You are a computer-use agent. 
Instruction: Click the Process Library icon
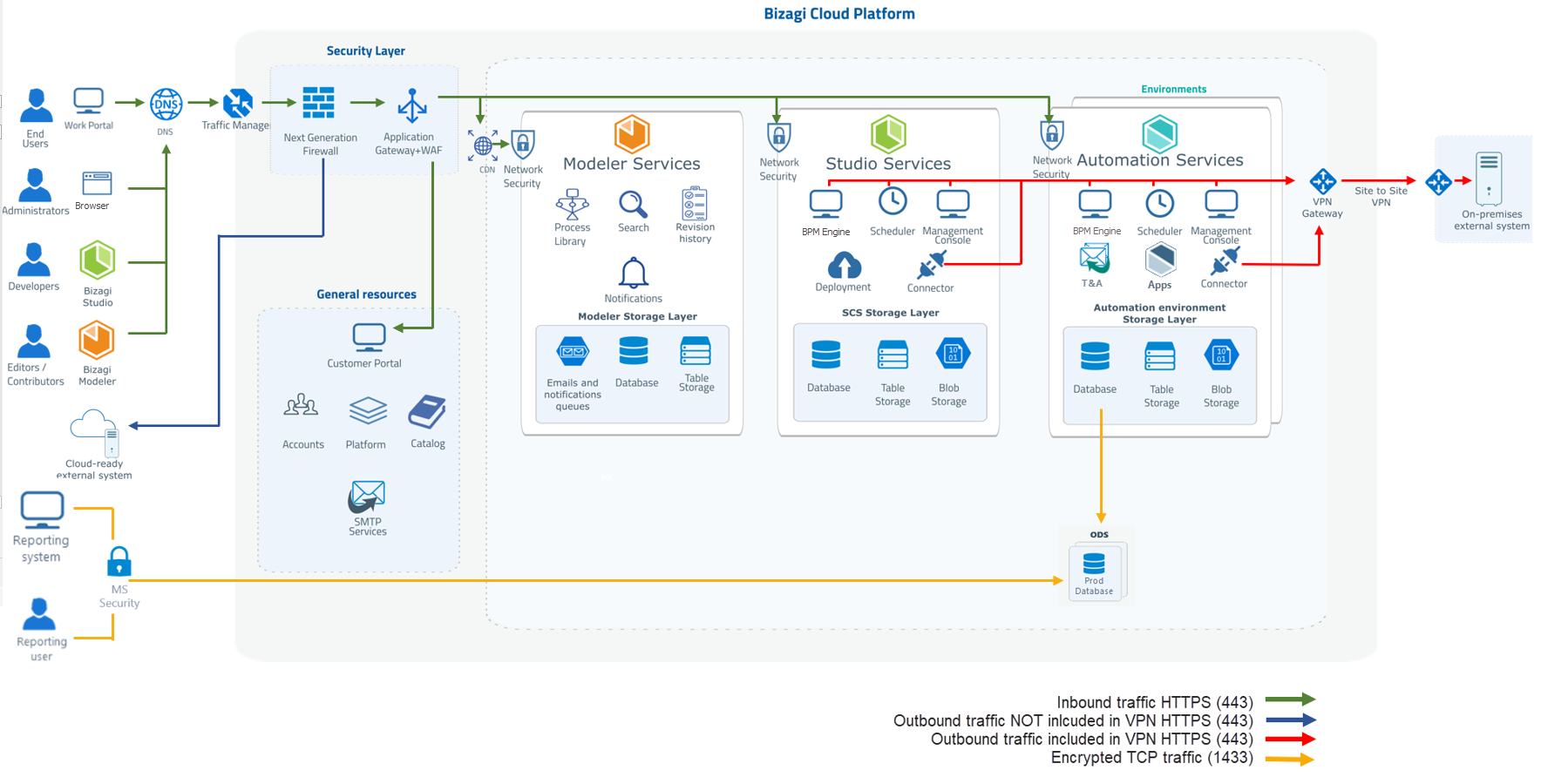(x=572, y=205)
